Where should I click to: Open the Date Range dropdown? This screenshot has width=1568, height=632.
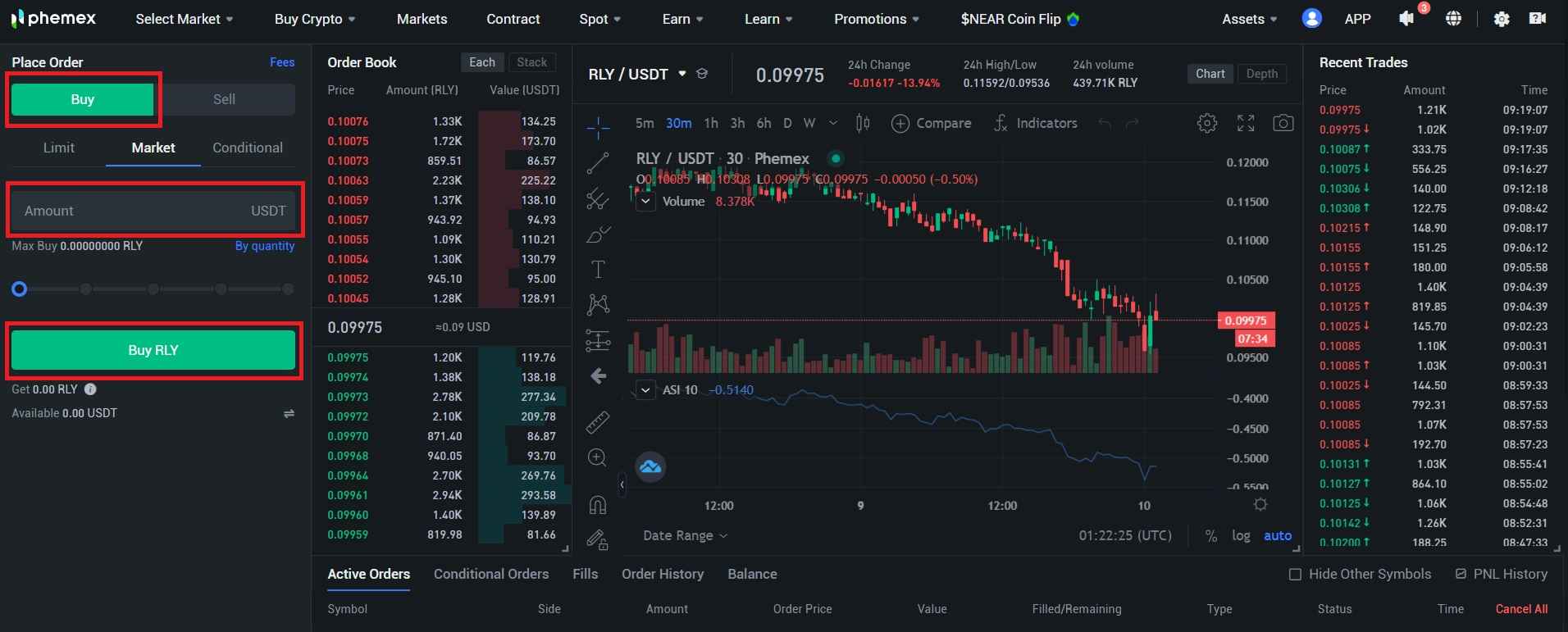pos(685,535)
